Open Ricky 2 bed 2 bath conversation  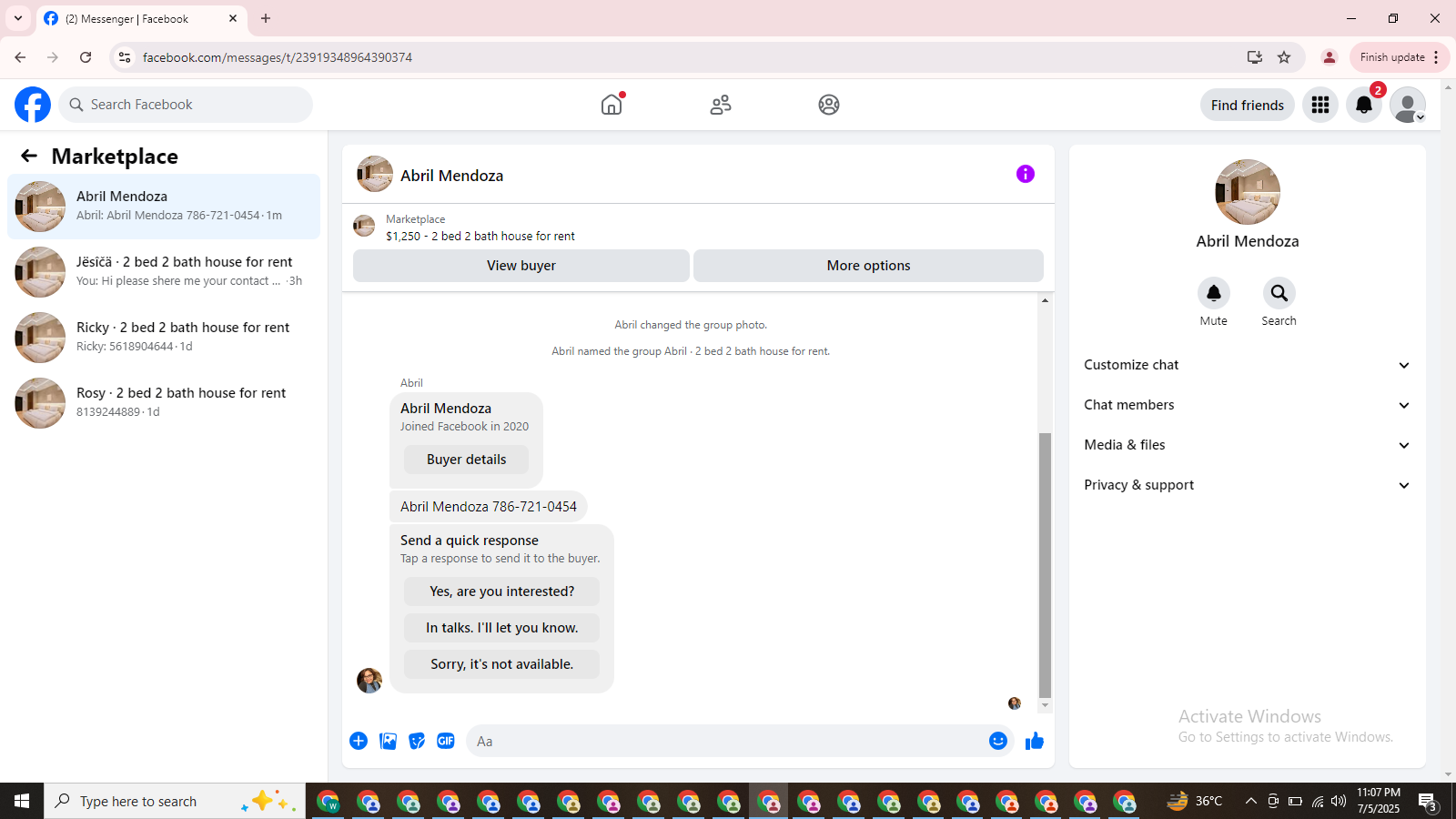click(x=164, y=338)
